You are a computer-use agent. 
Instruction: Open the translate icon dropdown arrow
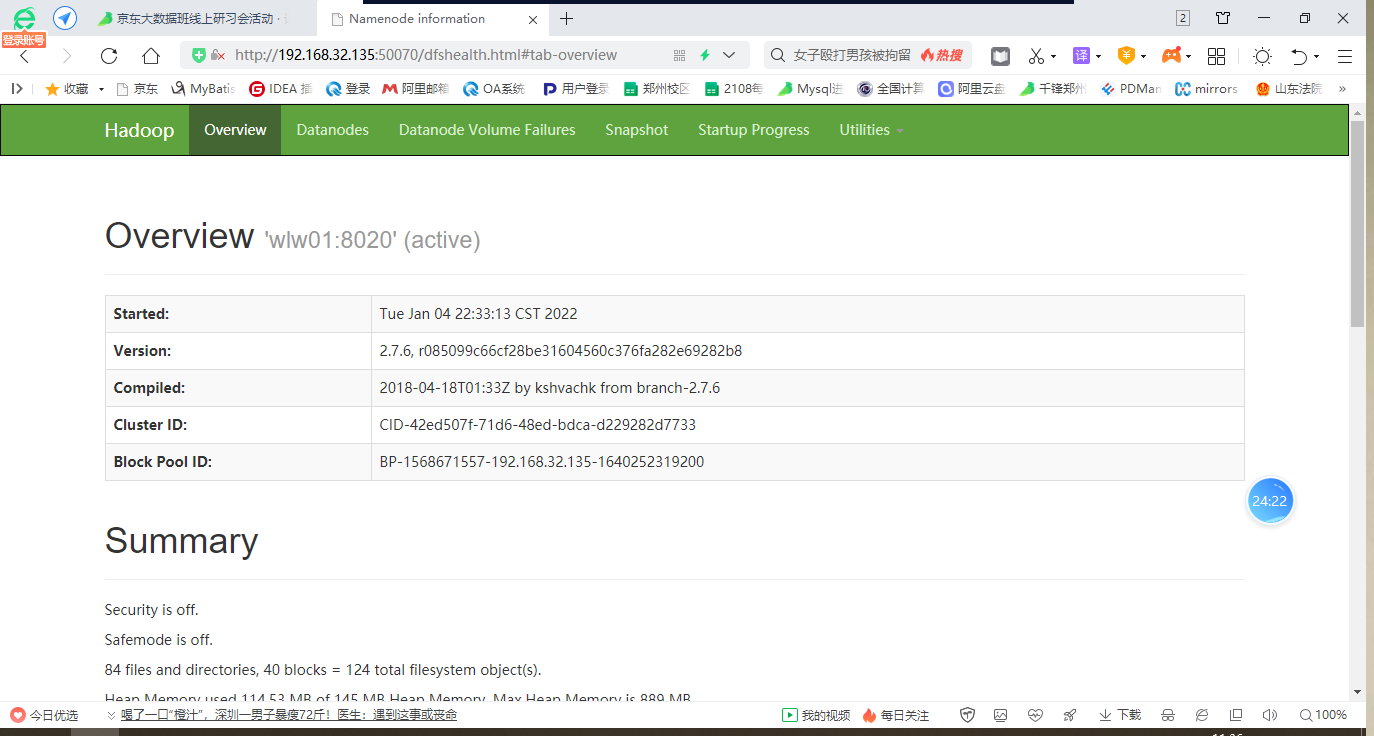(x=1098, y=57)
